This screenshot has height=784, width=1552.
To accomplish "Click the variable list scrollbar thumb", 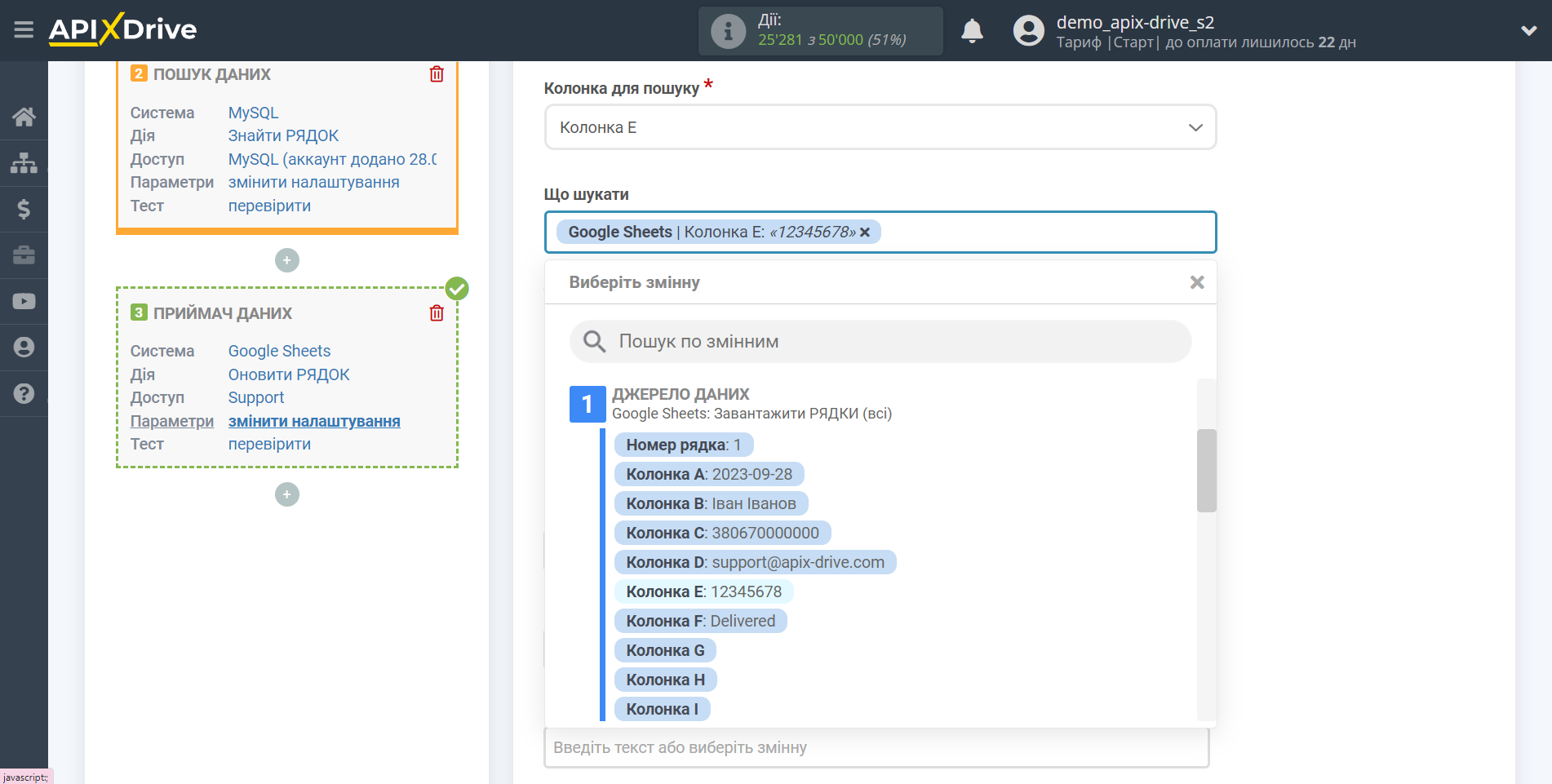I will click(x=1206, y=471).
